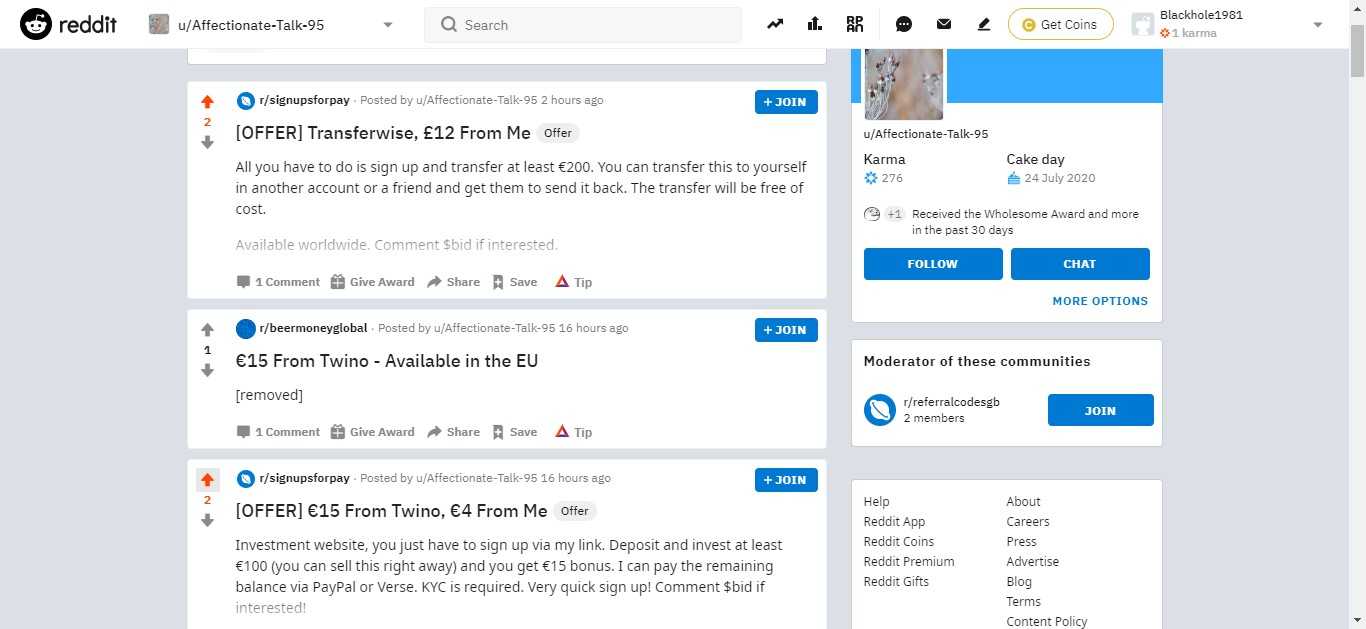The width and height of the screenshot is (1366, 629).
Task: Expand the u/Affectionate-Talk-95 navigation dropdown
Action: coord(388,25)
